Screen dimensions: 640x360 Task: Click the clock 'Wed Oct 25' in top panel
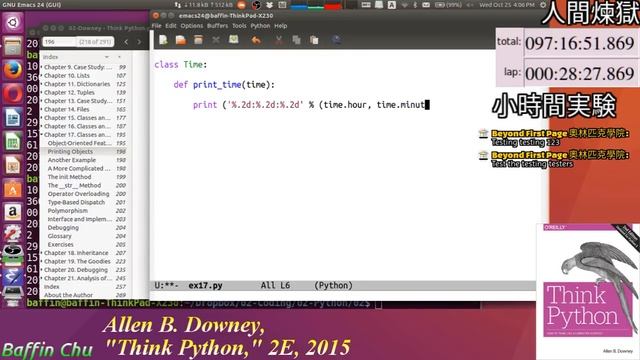(x=507, y=5)
